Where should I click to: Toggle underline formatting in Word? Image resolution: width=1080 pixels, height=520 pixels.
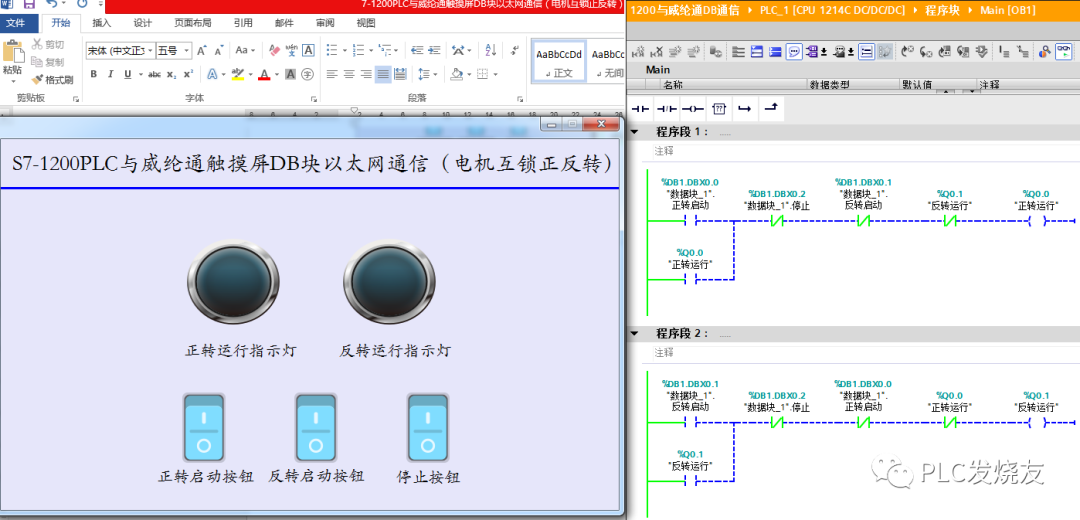click(x=127, y=74)
